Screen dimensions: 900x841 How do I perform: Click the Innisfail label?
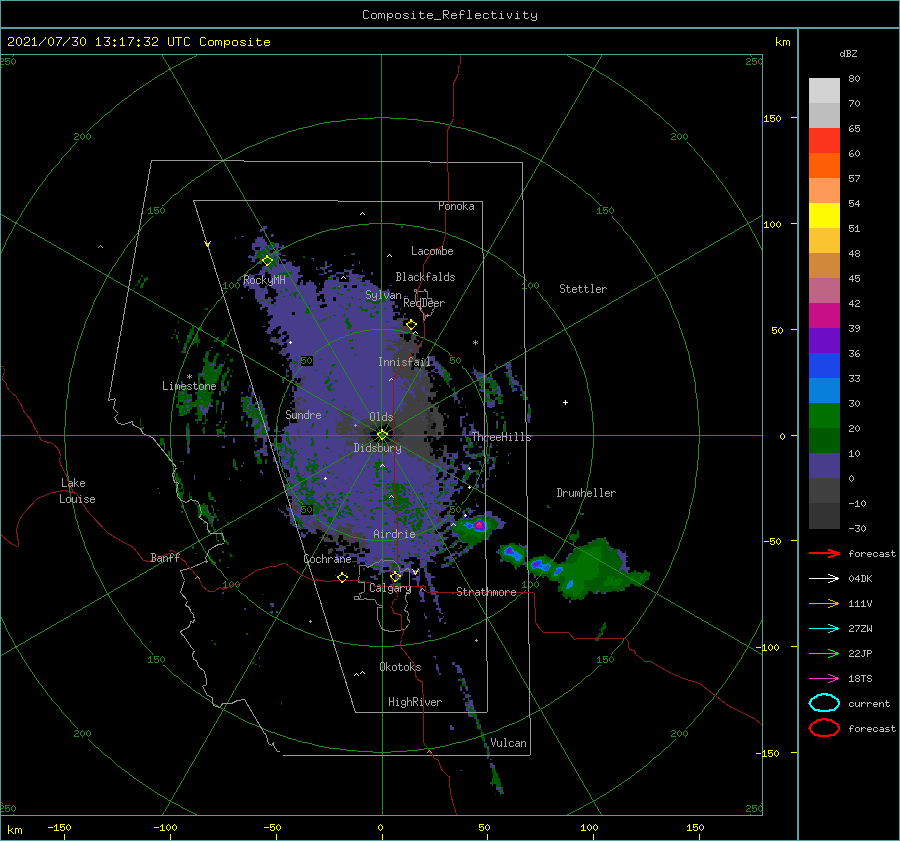tap(404, 362)
